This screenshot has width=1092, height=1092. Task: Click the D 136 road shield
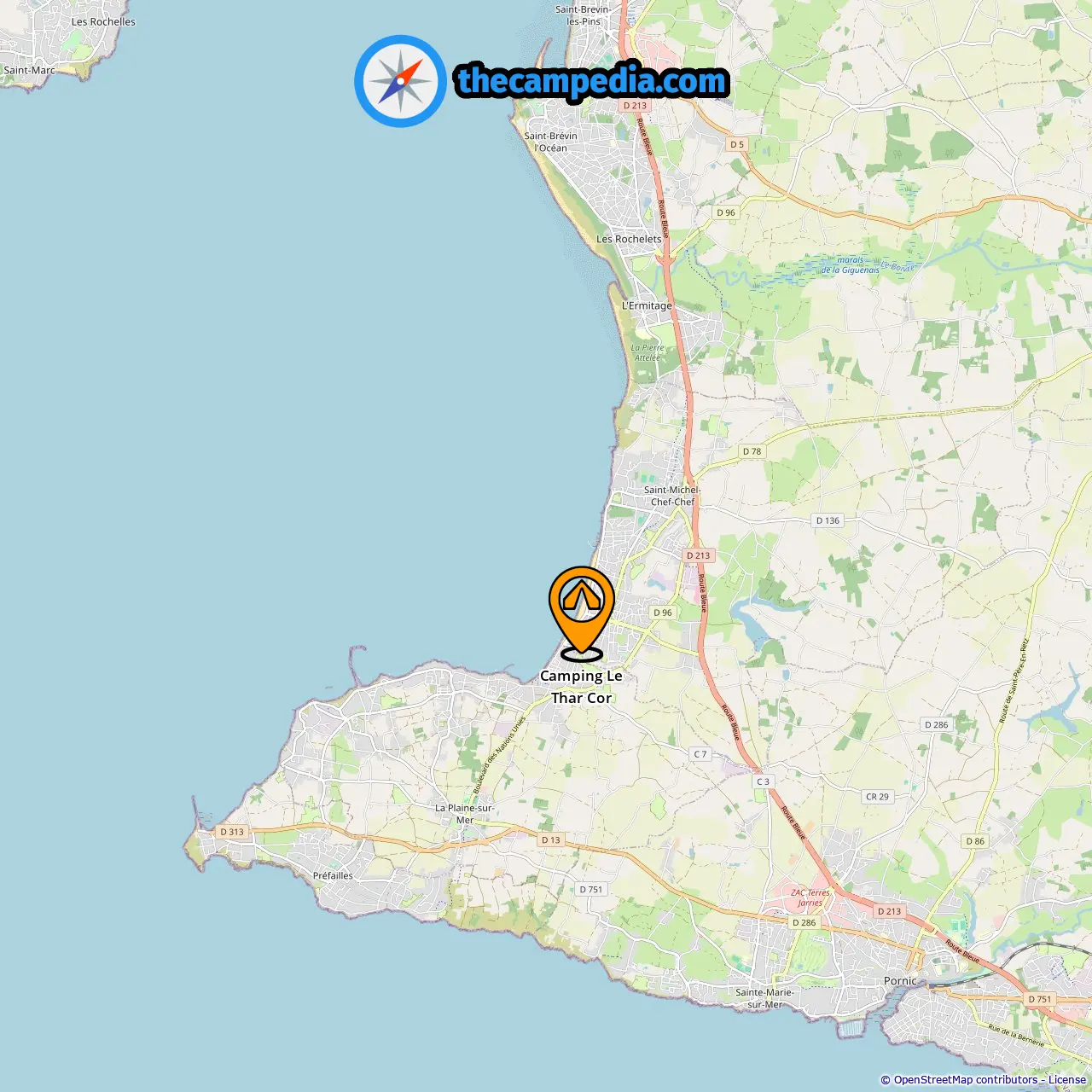(x=828, y=520)
